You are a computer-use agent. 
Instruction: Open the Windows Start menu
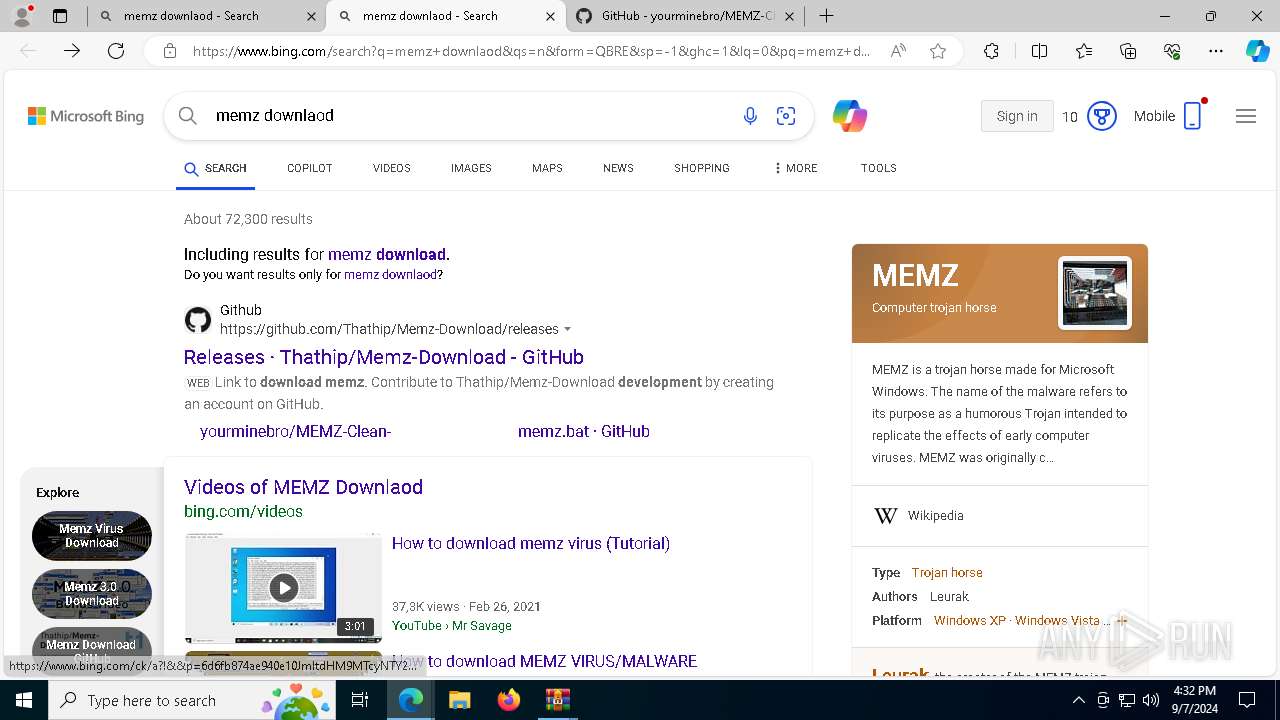tap(24, 700)
